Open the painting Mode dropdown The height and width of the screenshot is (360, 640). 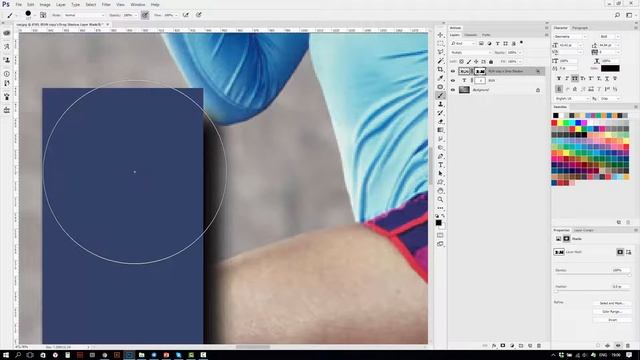84,15
